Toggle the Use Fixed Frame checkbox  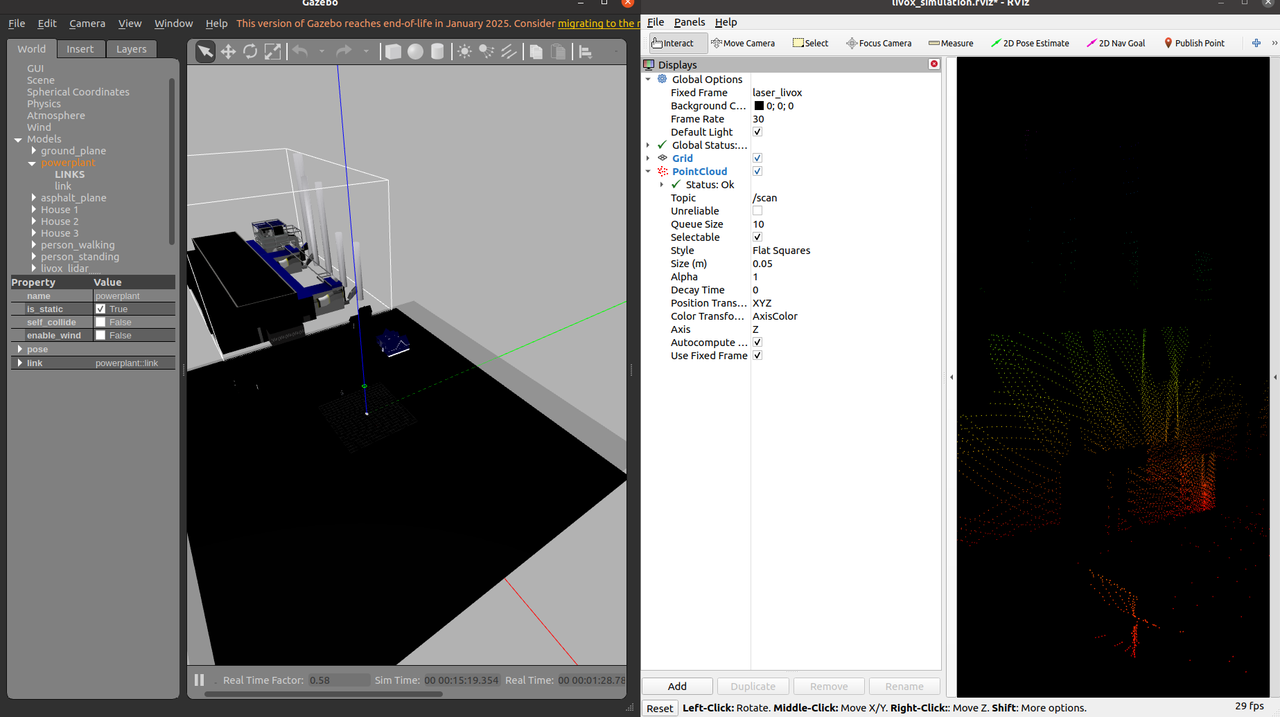coord(757,355)
